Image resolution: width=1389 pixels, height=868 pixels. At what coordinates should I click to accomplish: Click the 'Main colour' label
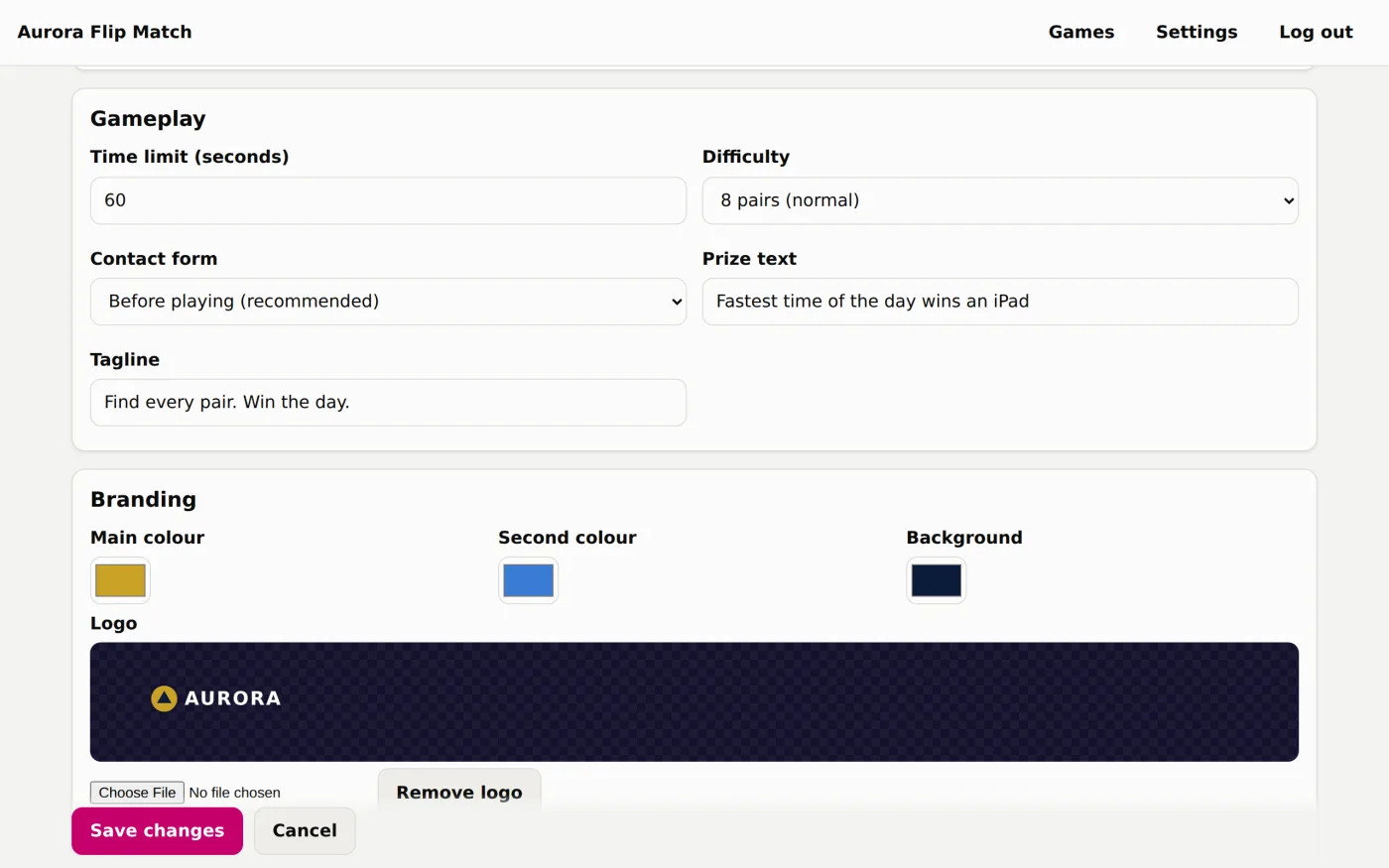tap(147, 538)
